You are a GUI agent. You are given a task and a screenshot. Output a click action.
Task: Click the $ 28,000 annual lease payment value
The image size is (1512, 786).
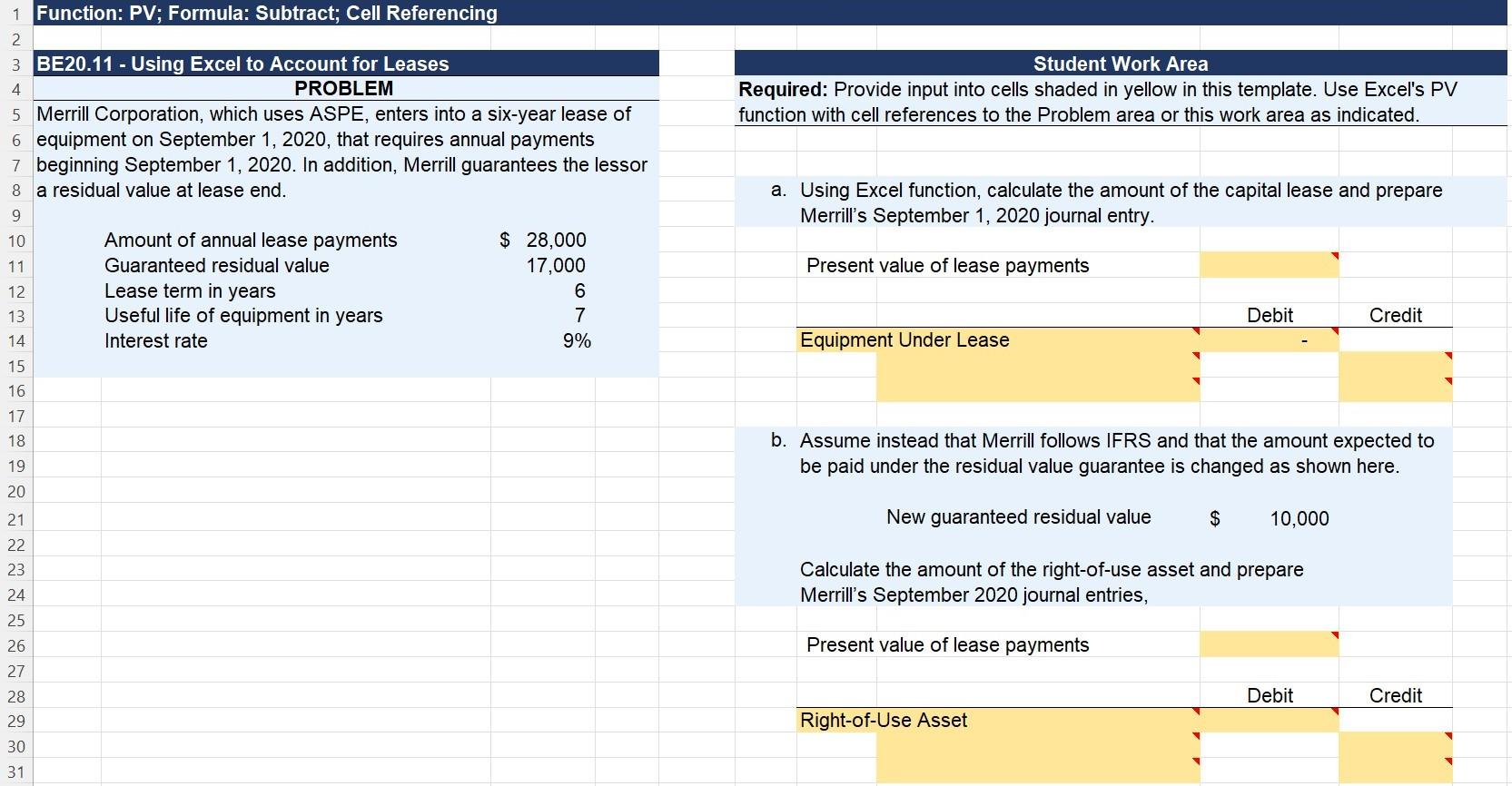(x=543, y=240)
